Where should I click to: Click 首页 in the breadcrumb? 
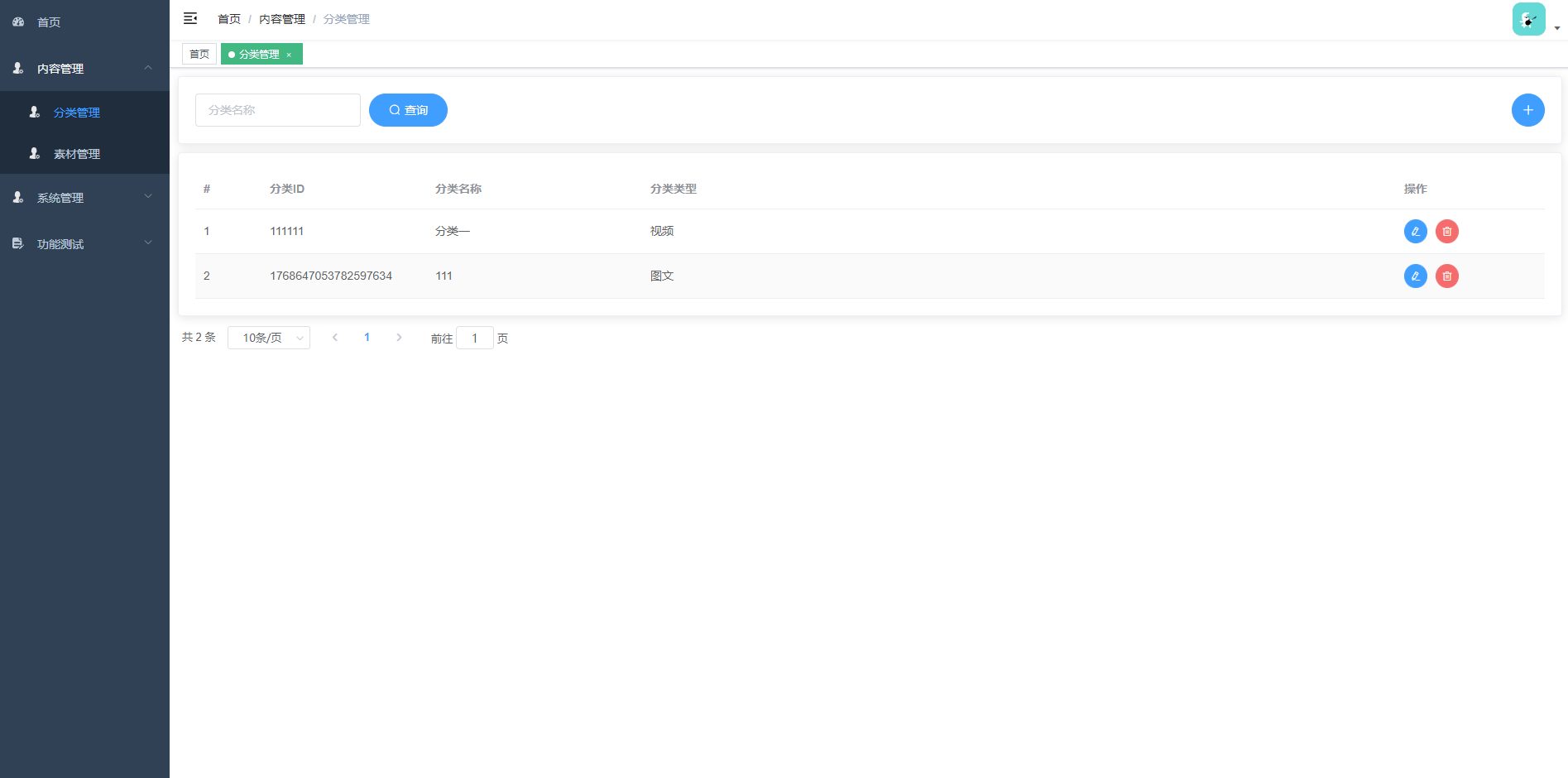[x=229, y=19]
